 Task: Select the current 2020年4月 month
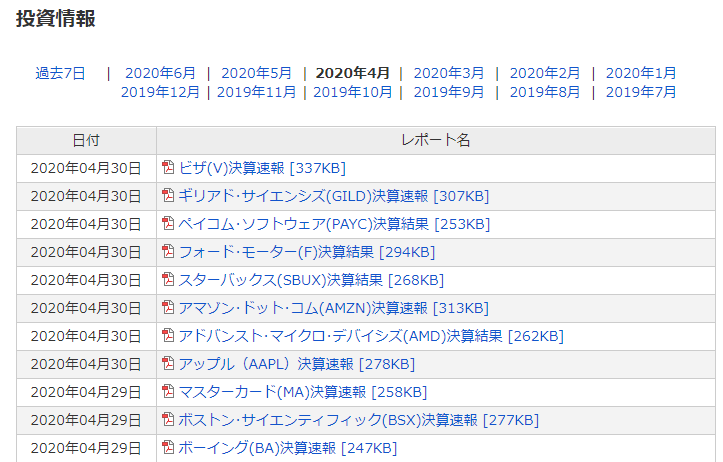(353, 73)
